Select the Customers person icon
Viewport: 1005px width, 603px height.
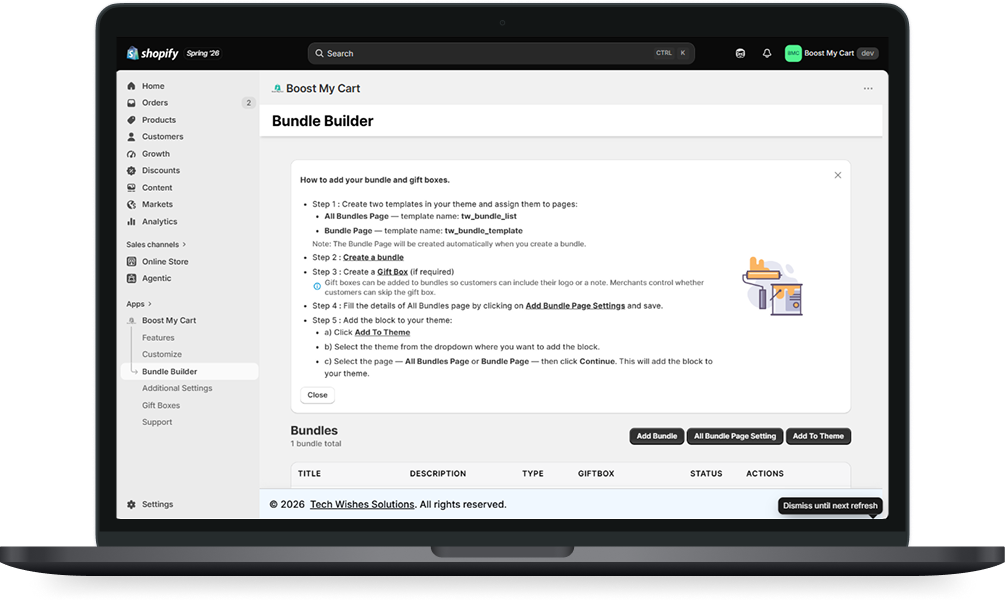pyautogui.click(x=131, y=136)
